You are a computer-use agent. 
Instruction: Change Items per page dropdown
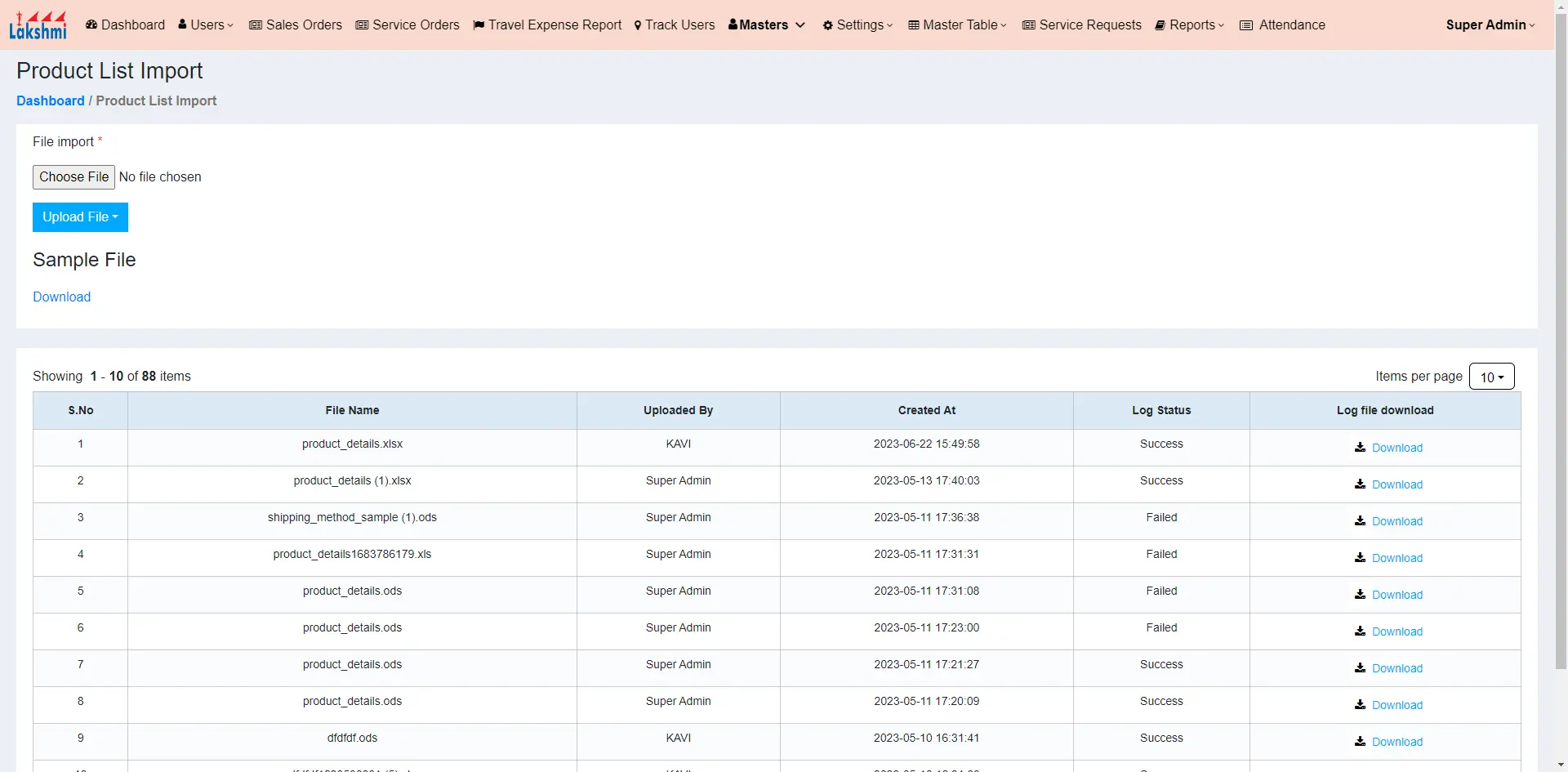1491,377
